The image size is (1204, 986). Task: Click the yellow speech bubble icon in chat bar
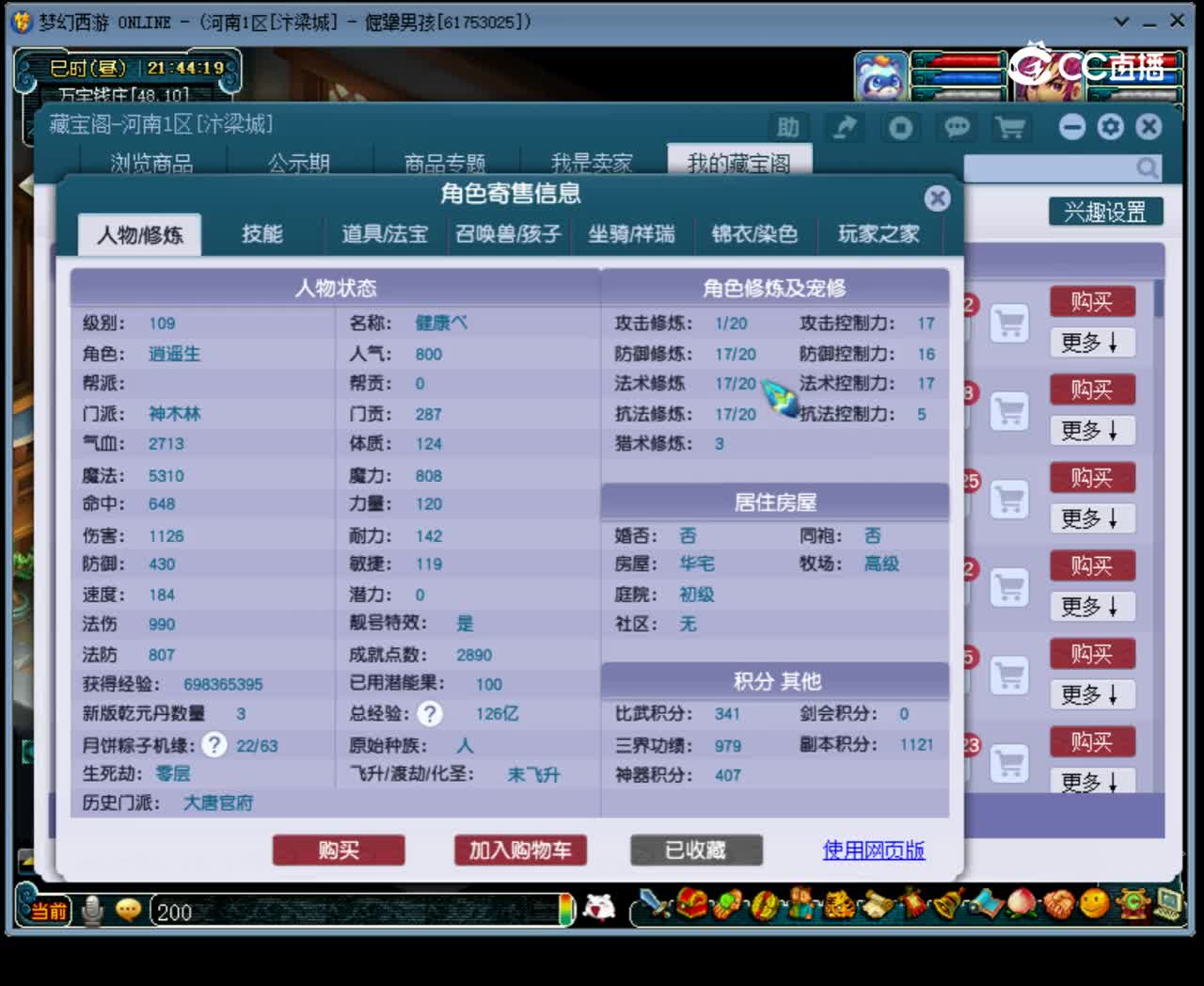click(x=128, y=910)
